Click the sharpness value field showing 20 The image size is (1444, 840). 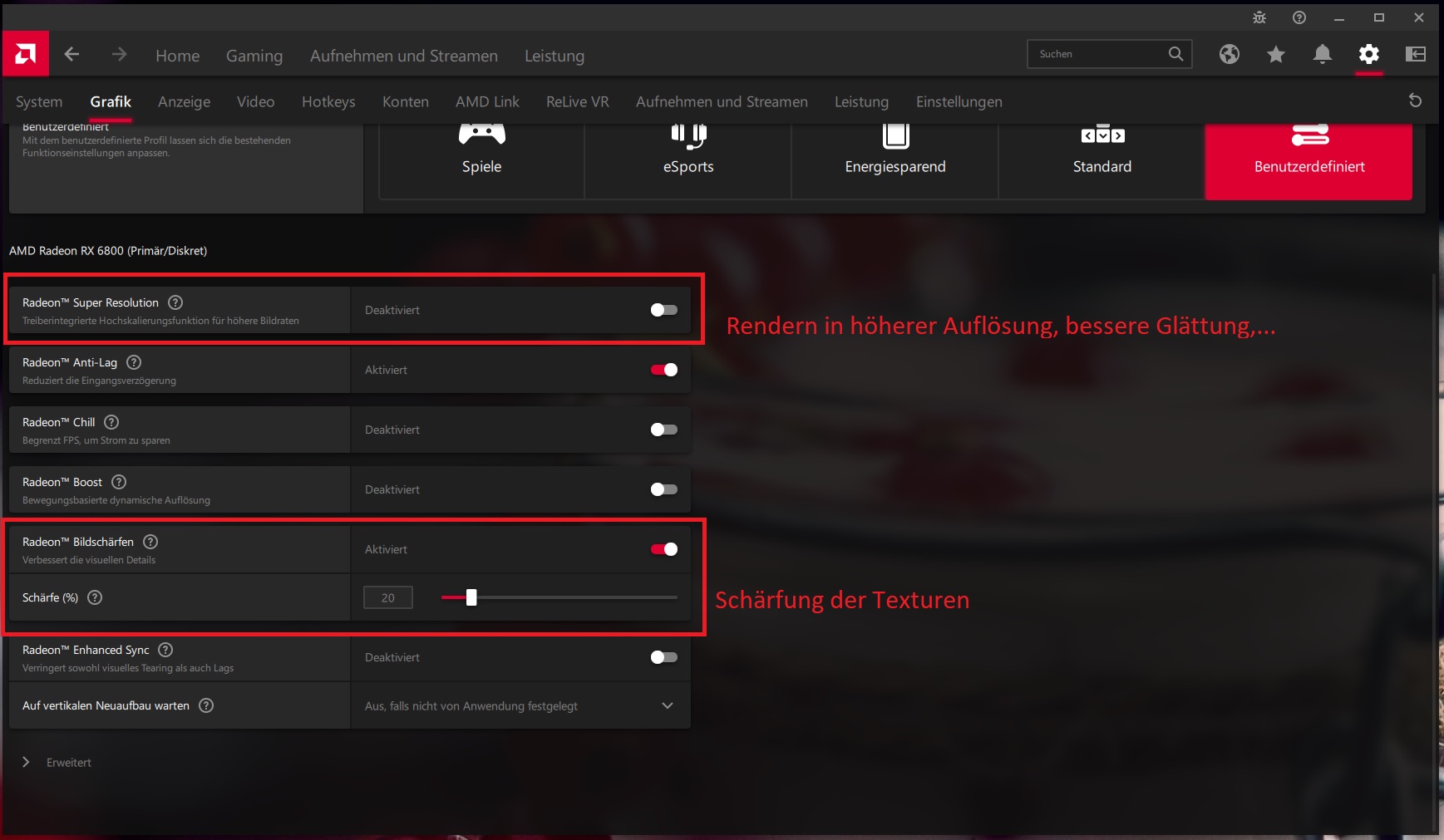388,597
